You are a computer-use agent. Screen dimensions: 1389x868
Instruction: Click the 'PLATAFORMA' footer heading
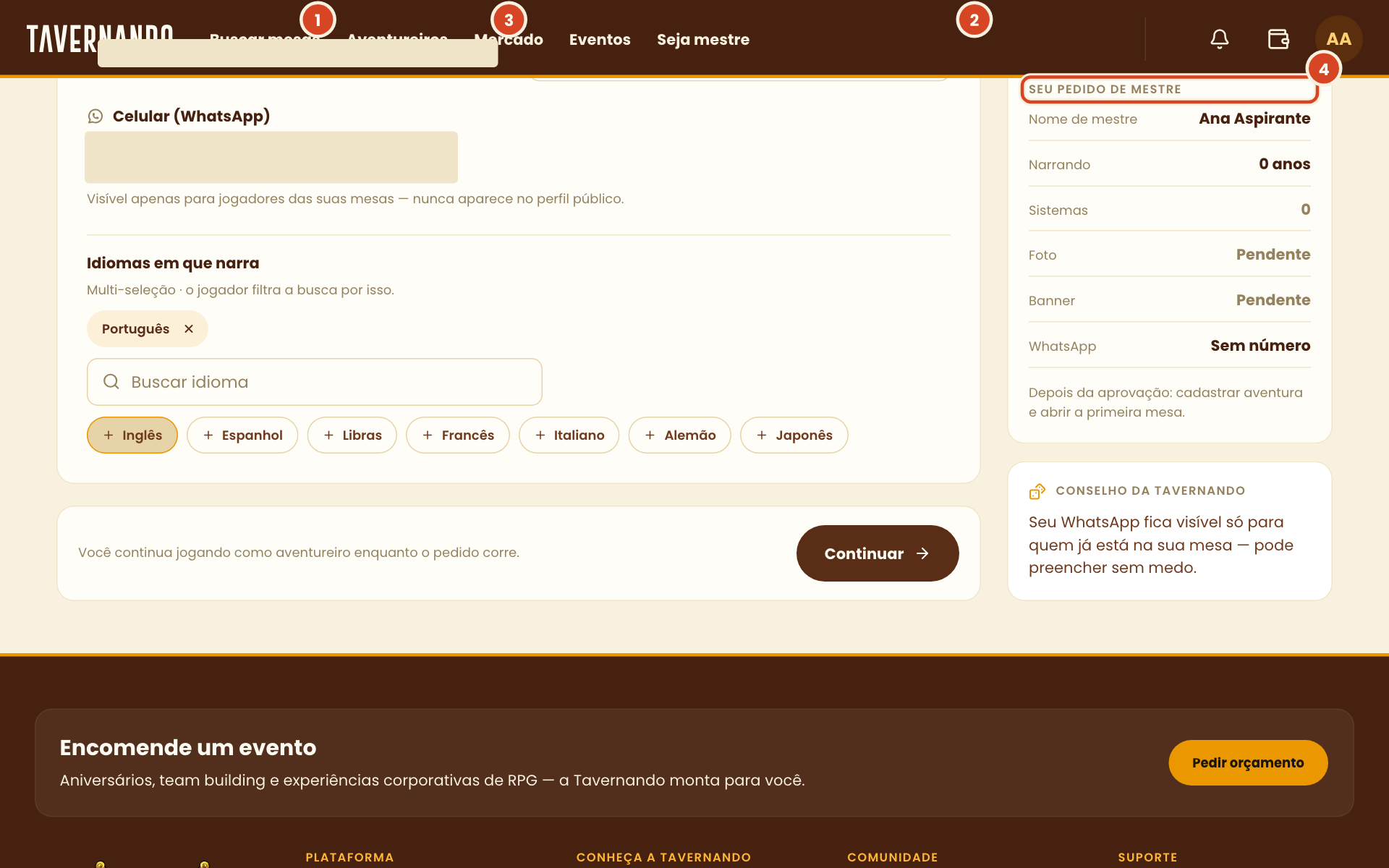[x=349, y=857]
